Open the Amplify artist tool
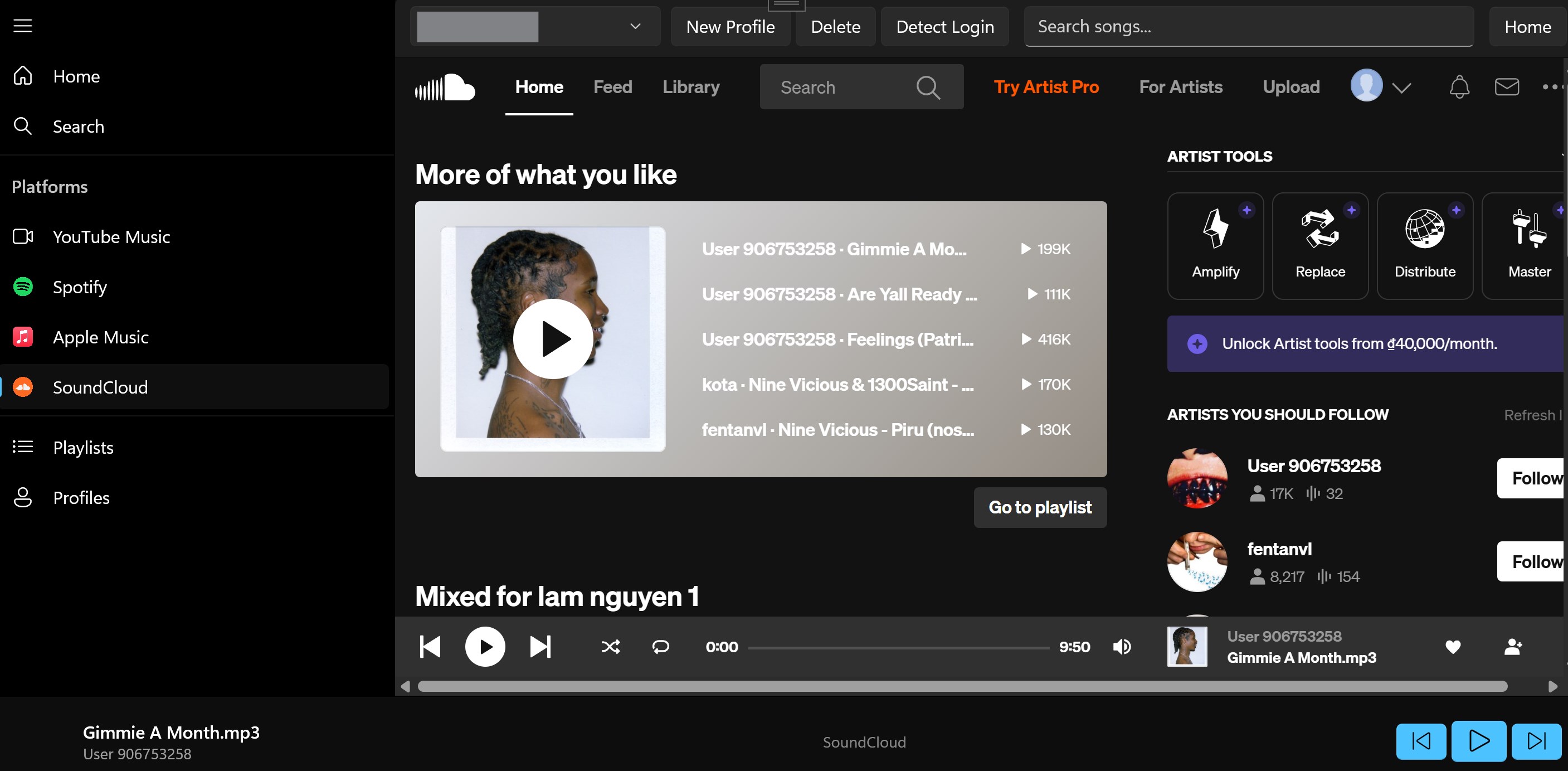 (x=1215, y=246)
